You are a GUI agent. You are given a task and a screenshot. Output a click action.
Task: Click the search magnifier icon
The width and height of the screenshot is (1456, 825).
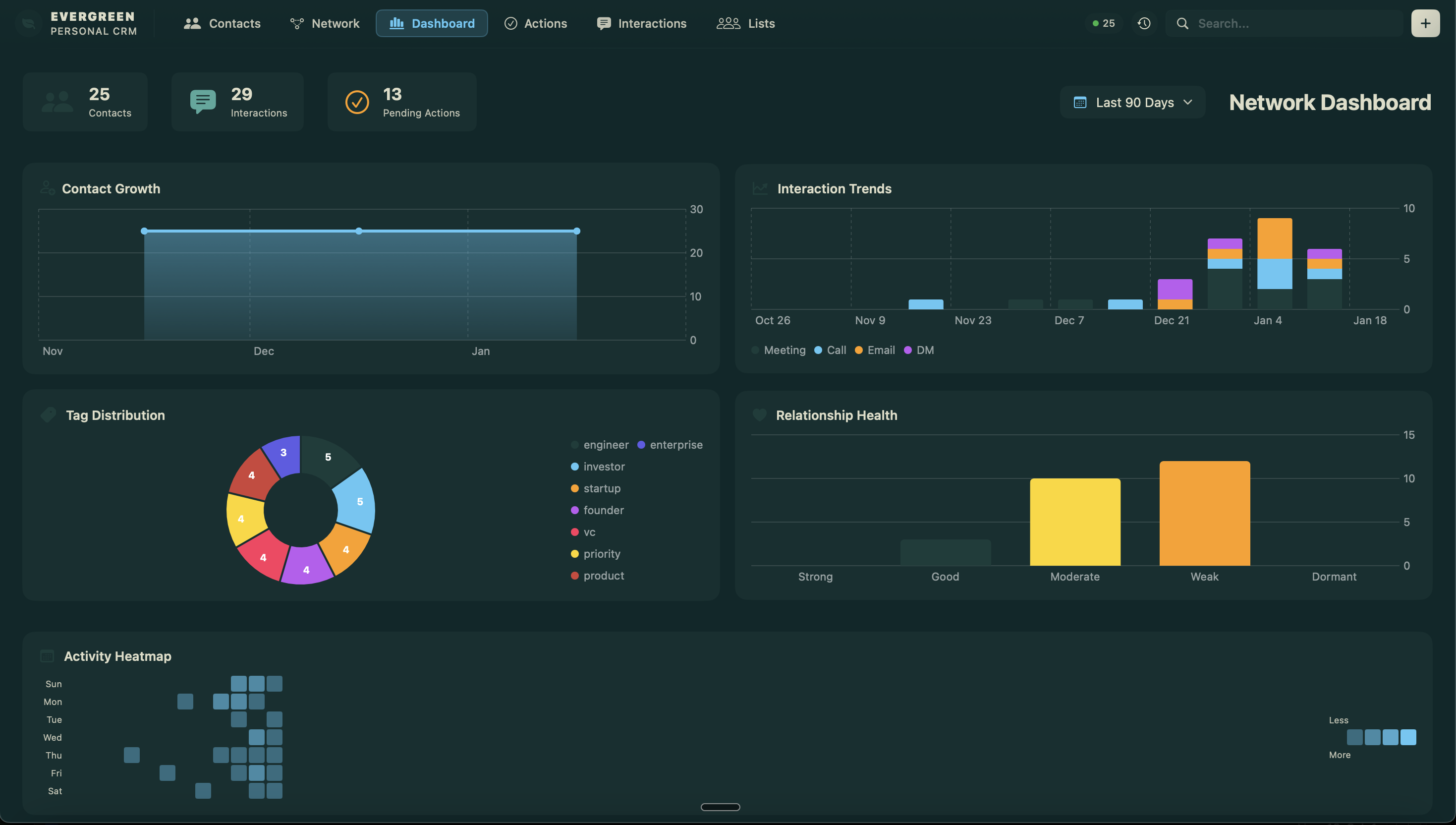pos(1182,23)
